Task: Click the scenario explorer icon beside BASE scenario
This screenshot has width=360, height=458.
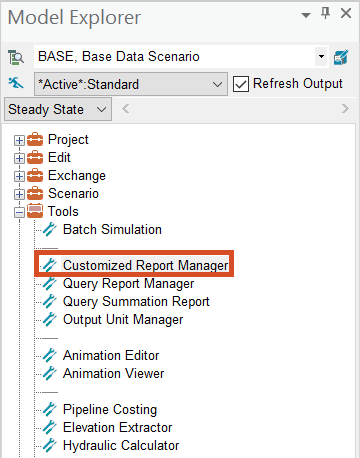Action: tap(16, 57)
